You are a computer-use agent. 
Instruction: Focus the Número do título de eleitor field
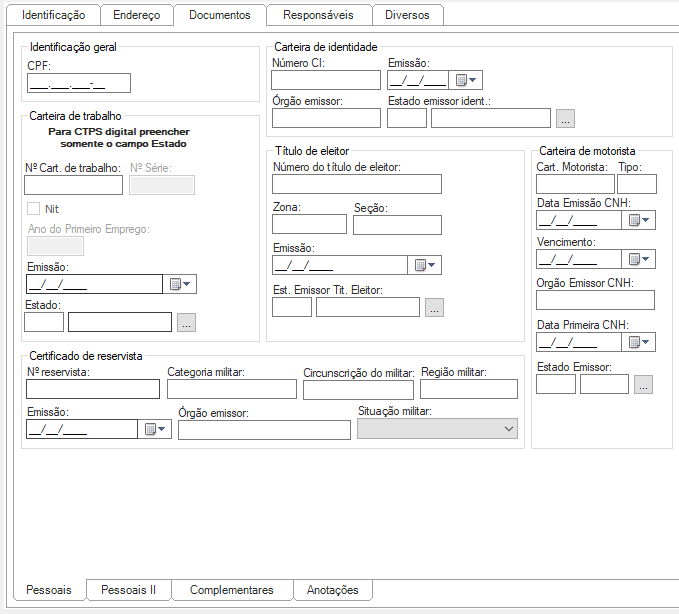pyautogui.click(x=356, y=184)
